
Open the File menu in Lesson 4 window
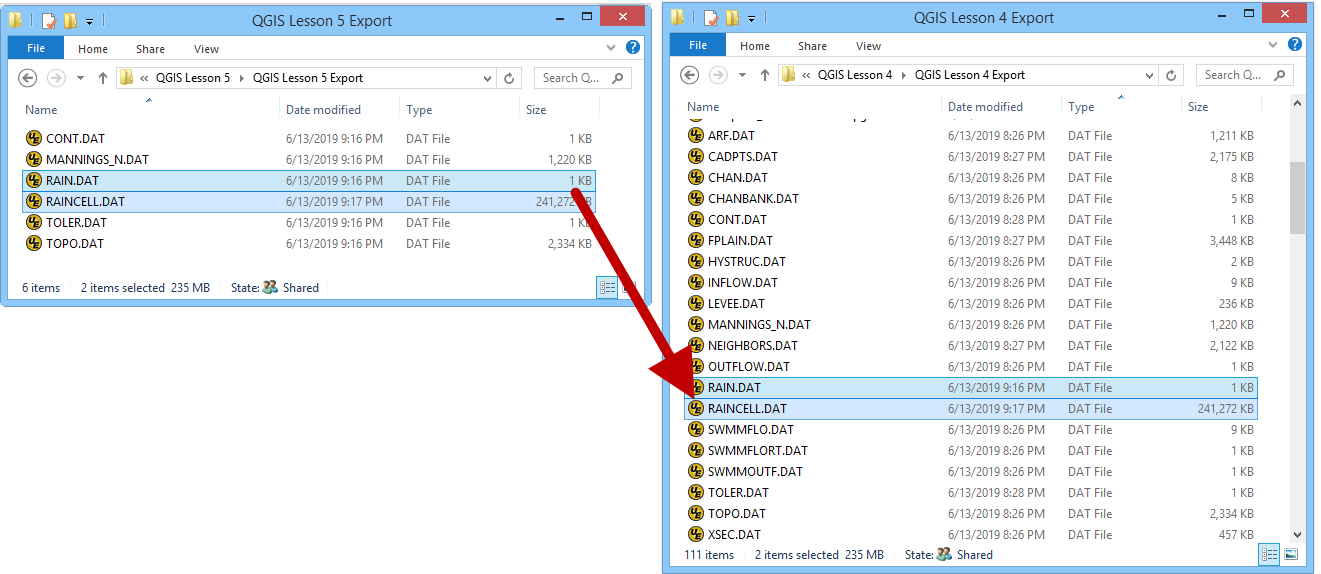698,45
